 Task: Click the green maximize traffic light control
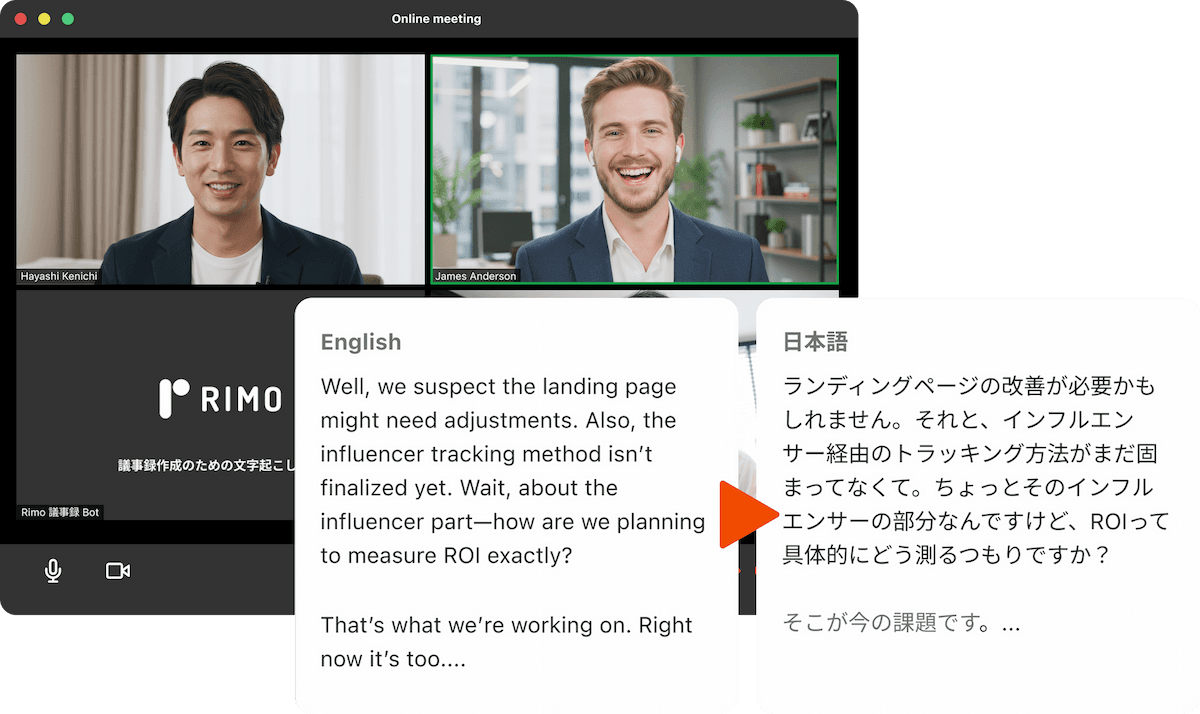click(x=66, y=18)
